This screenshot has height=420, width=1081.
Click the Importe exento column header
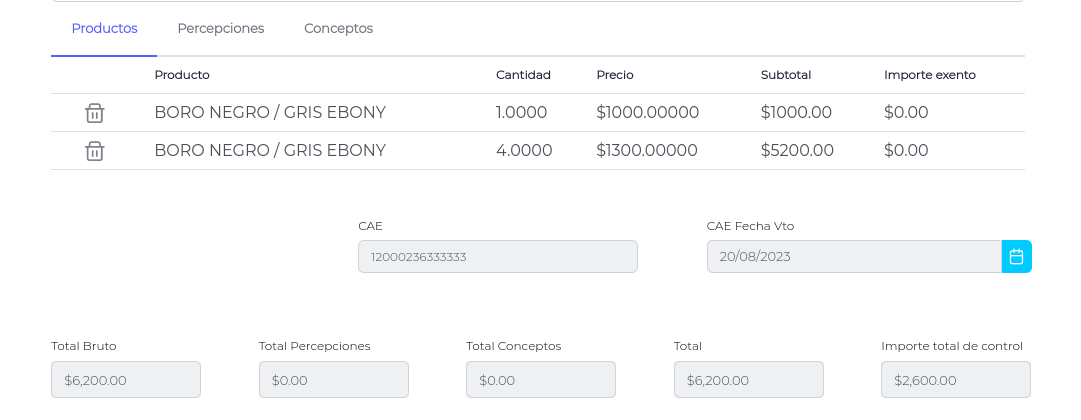click(930, 75)
